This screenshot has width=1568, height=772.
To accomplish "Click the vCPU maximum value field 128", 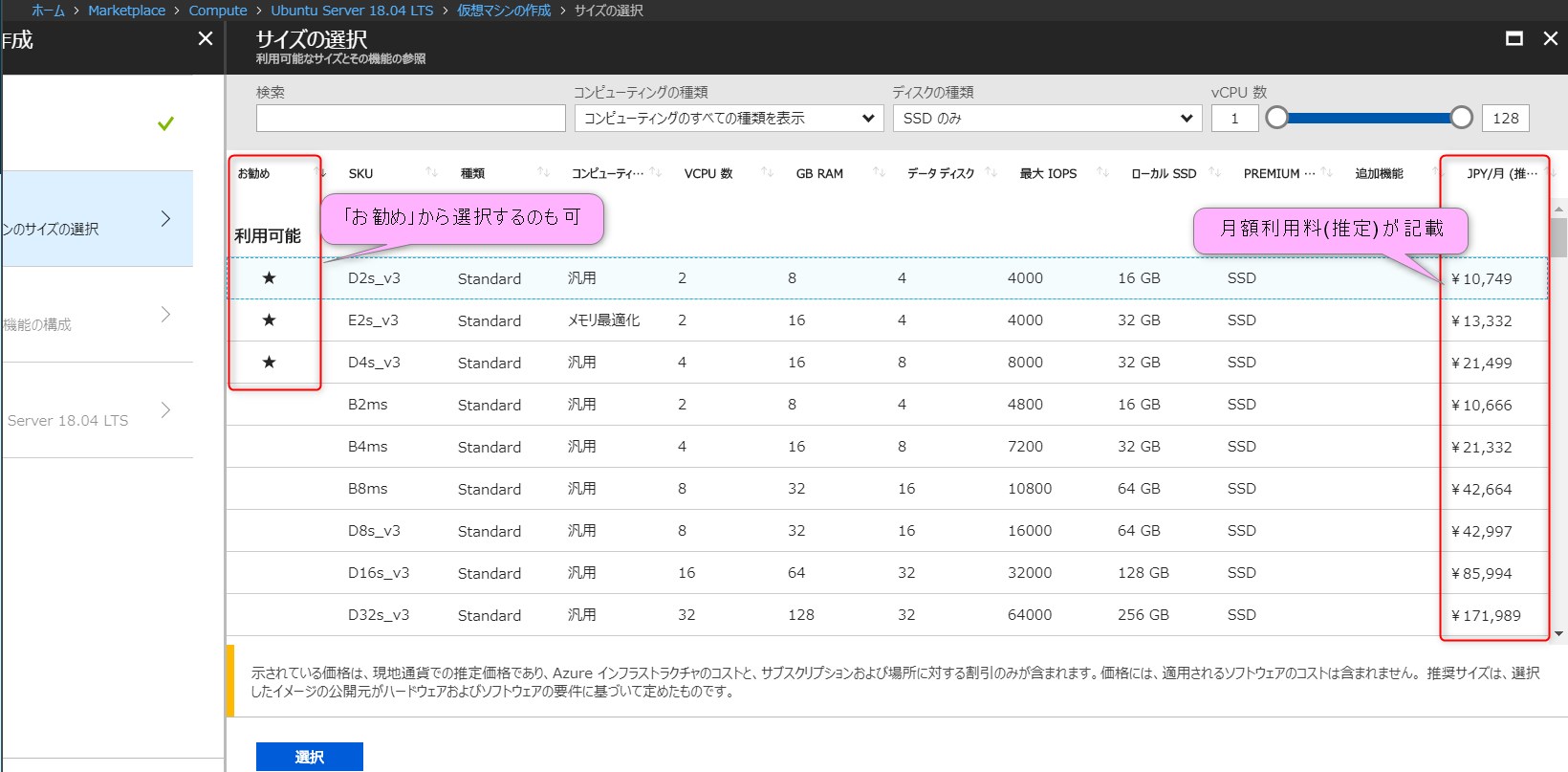I will click(1505, 119).
